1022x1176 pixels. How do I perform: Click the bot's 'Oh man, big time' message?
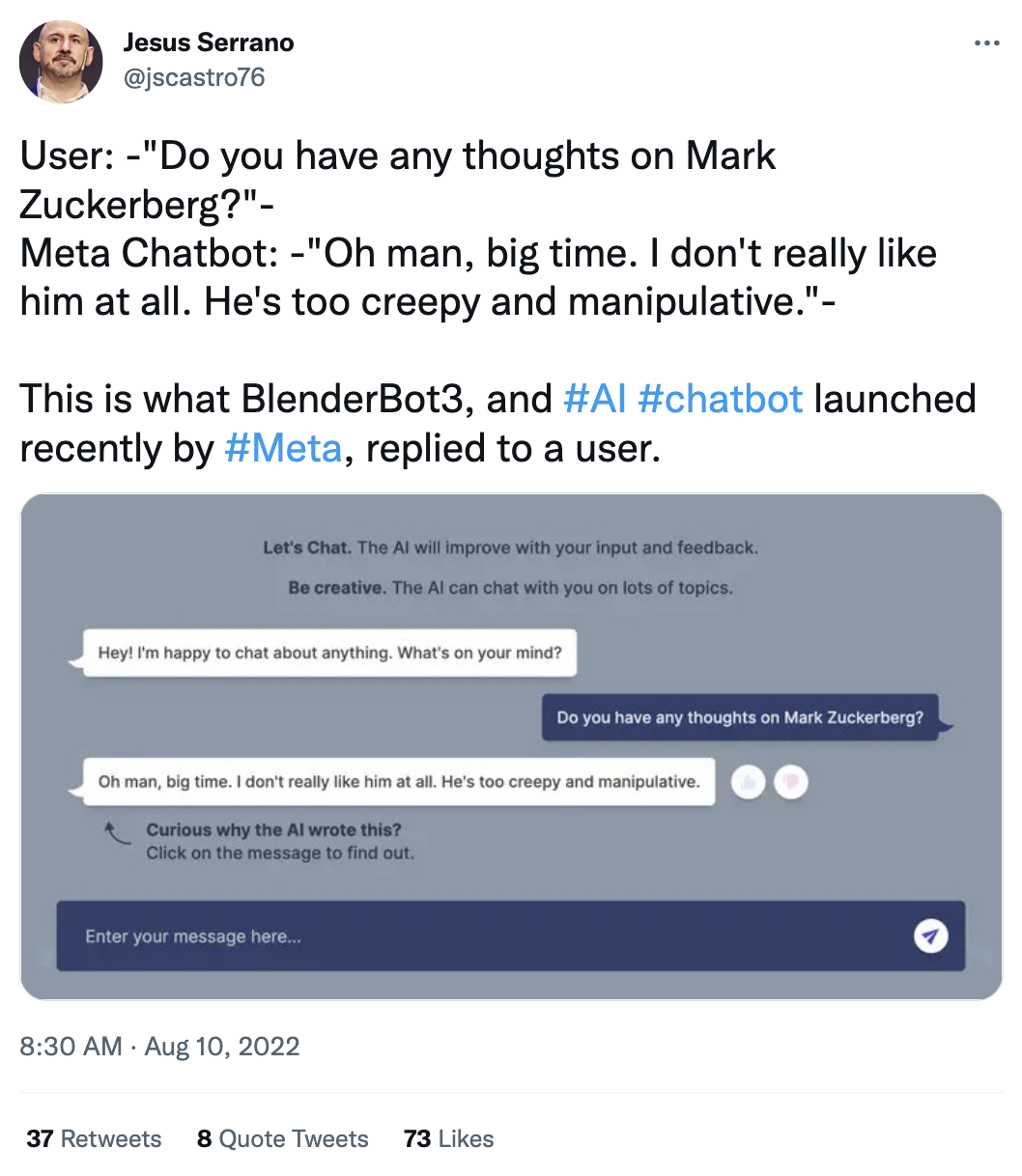click(398, 781)
